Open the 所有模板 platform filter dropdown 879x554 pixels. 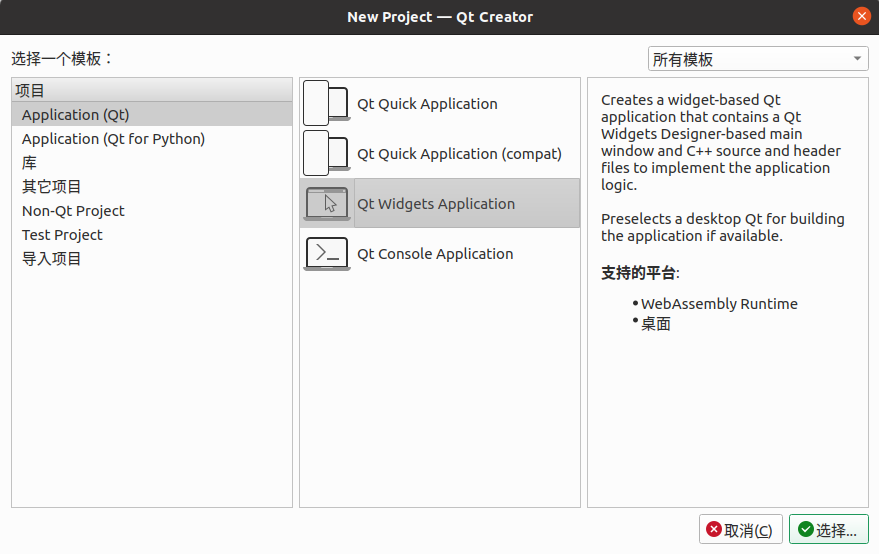coord(758,59)
